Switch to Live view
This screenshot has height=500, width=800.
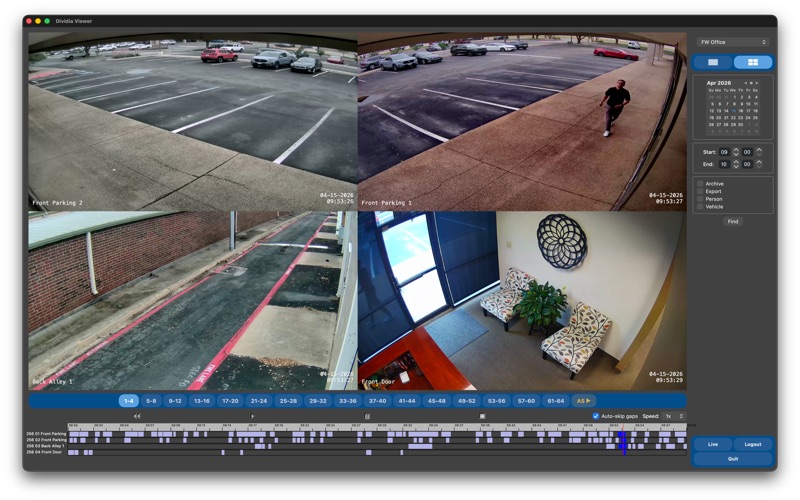[713, 444]
